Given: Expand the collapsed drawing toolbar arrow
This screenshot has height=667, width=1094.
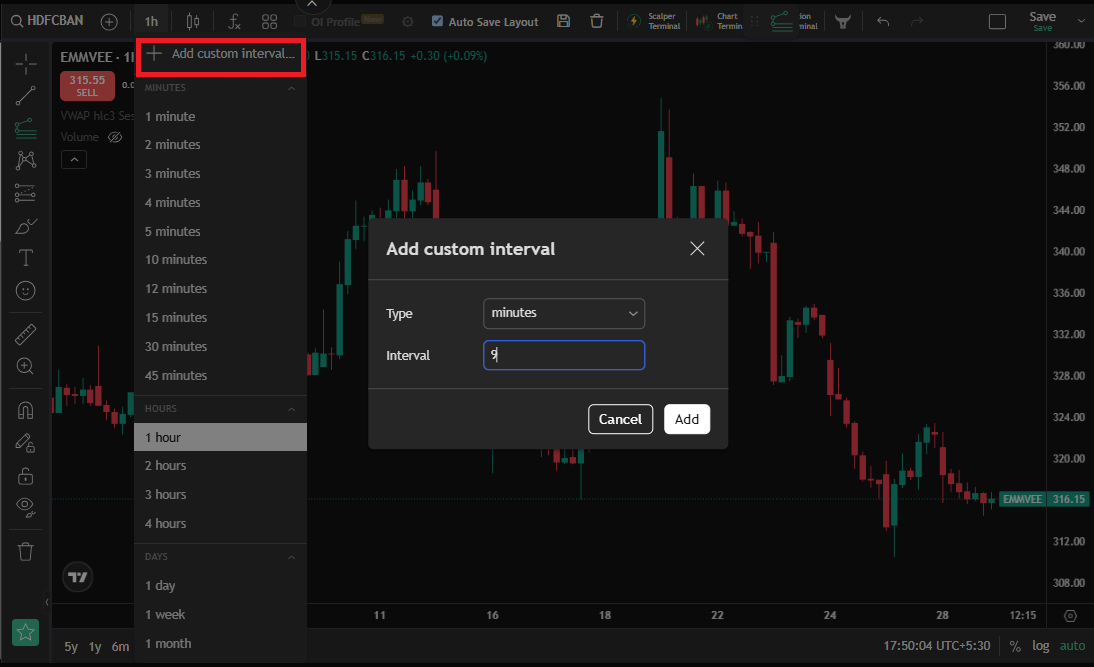Looking at the screenshot, I should (47, 602).
